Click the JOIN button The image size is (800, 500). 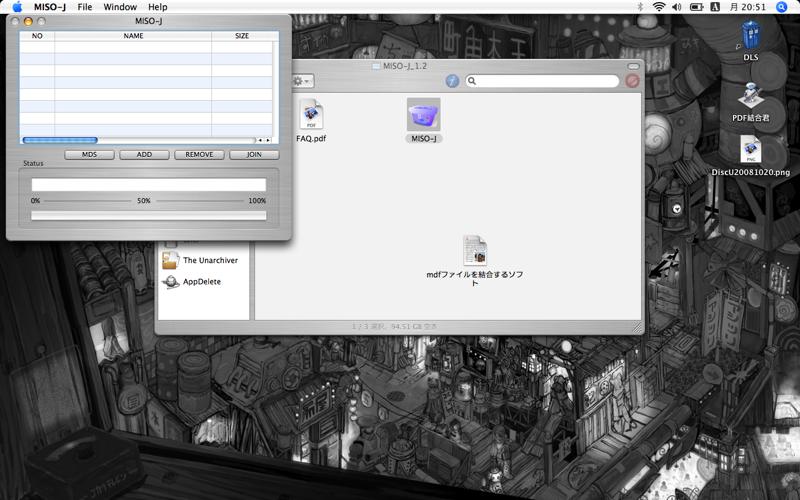pos(254,155)
